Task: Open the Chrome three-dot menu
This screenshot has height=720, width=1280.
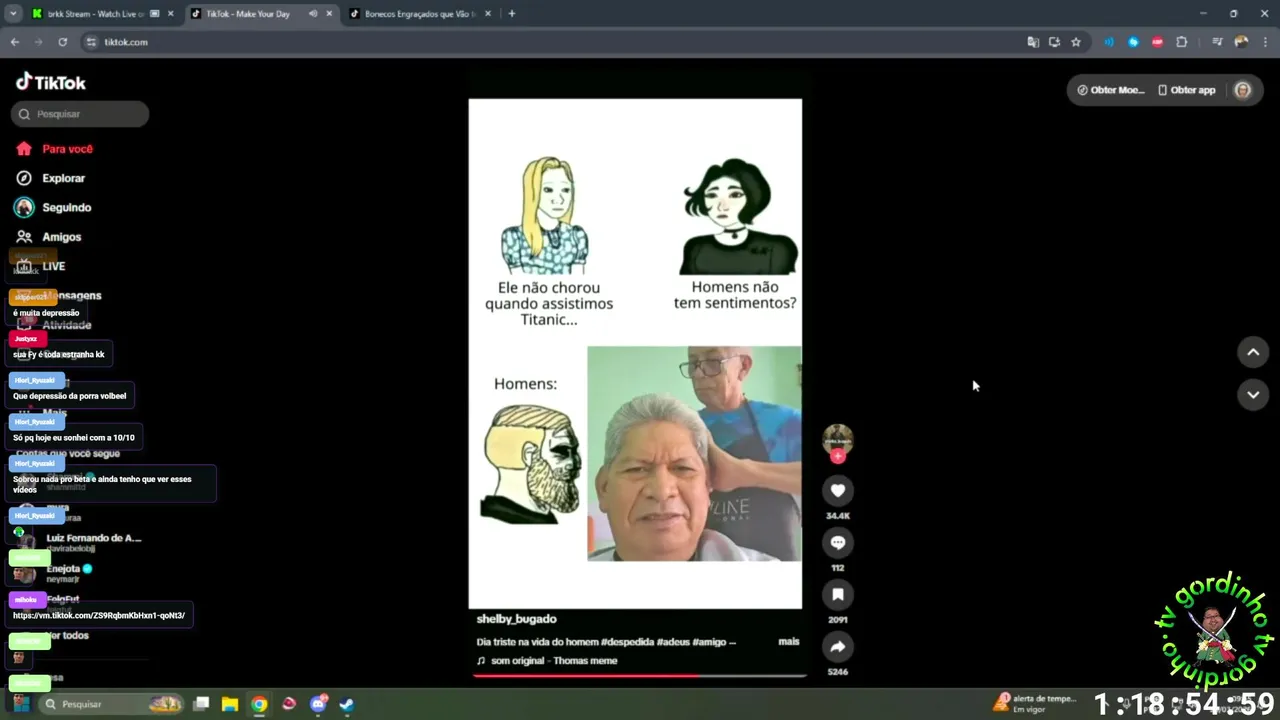Action: (x=1265, y=42)
